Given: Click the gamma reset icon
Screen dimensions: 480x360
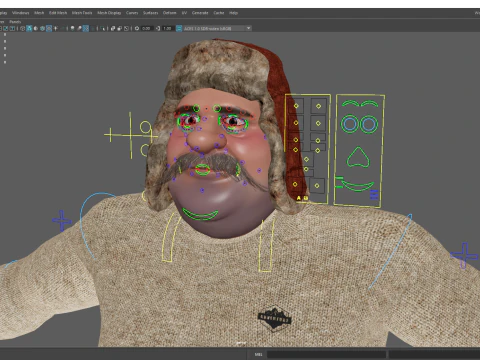Looking at the screenshot, I should click(158, 29).
